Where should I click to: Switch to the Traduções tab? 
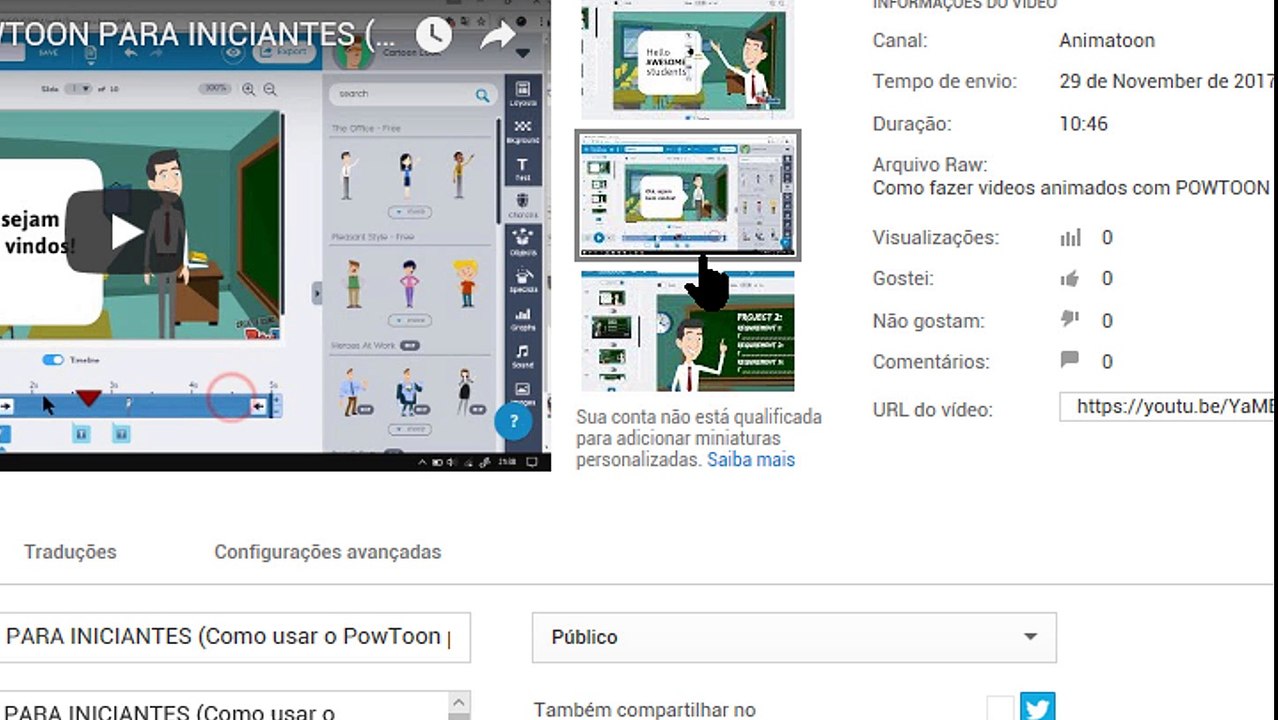(x=70, y=552)
